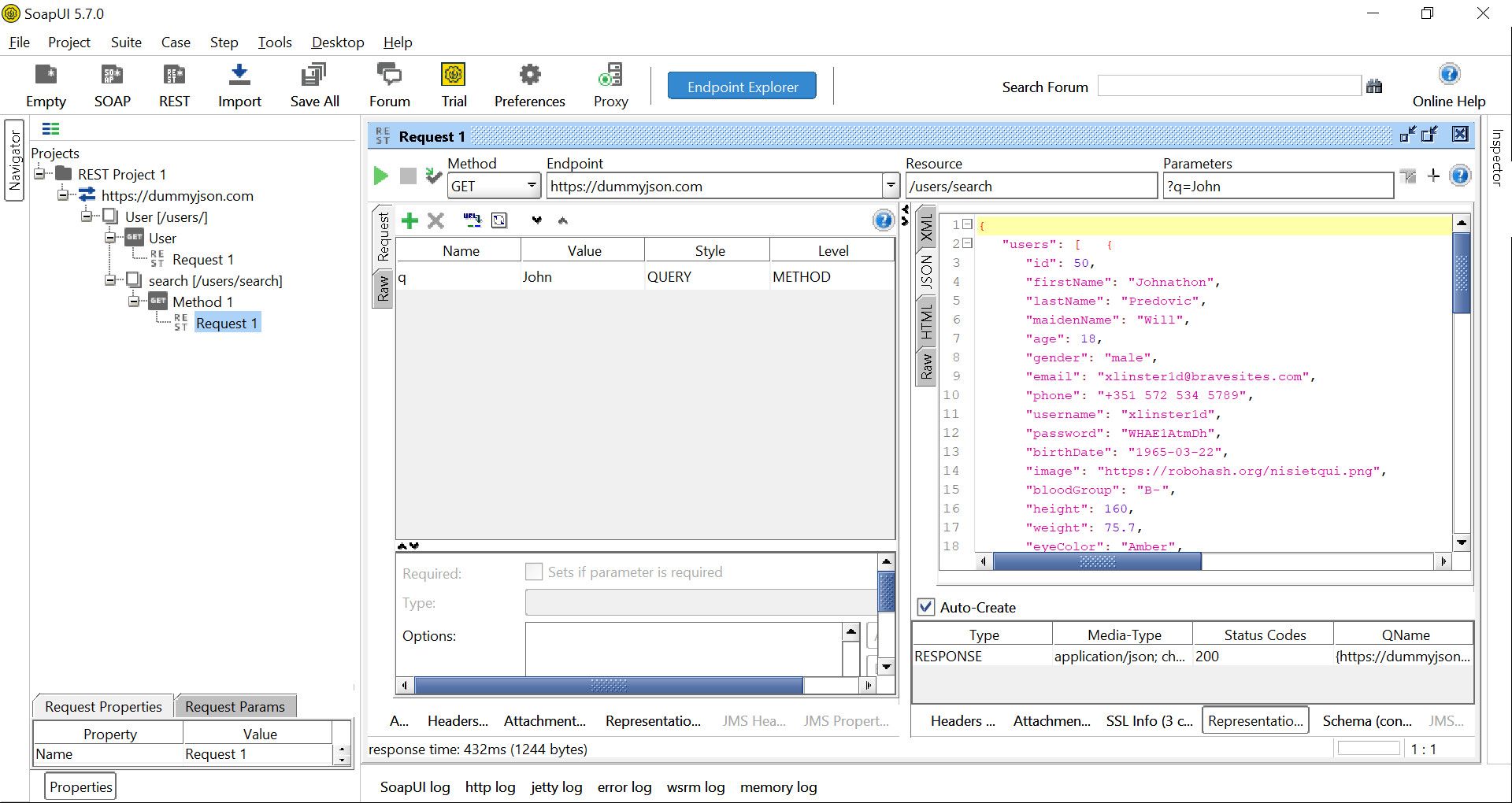1512x803 pixels.
Task: Click the green Submit request play button
Action: click(x=380, y=176)
